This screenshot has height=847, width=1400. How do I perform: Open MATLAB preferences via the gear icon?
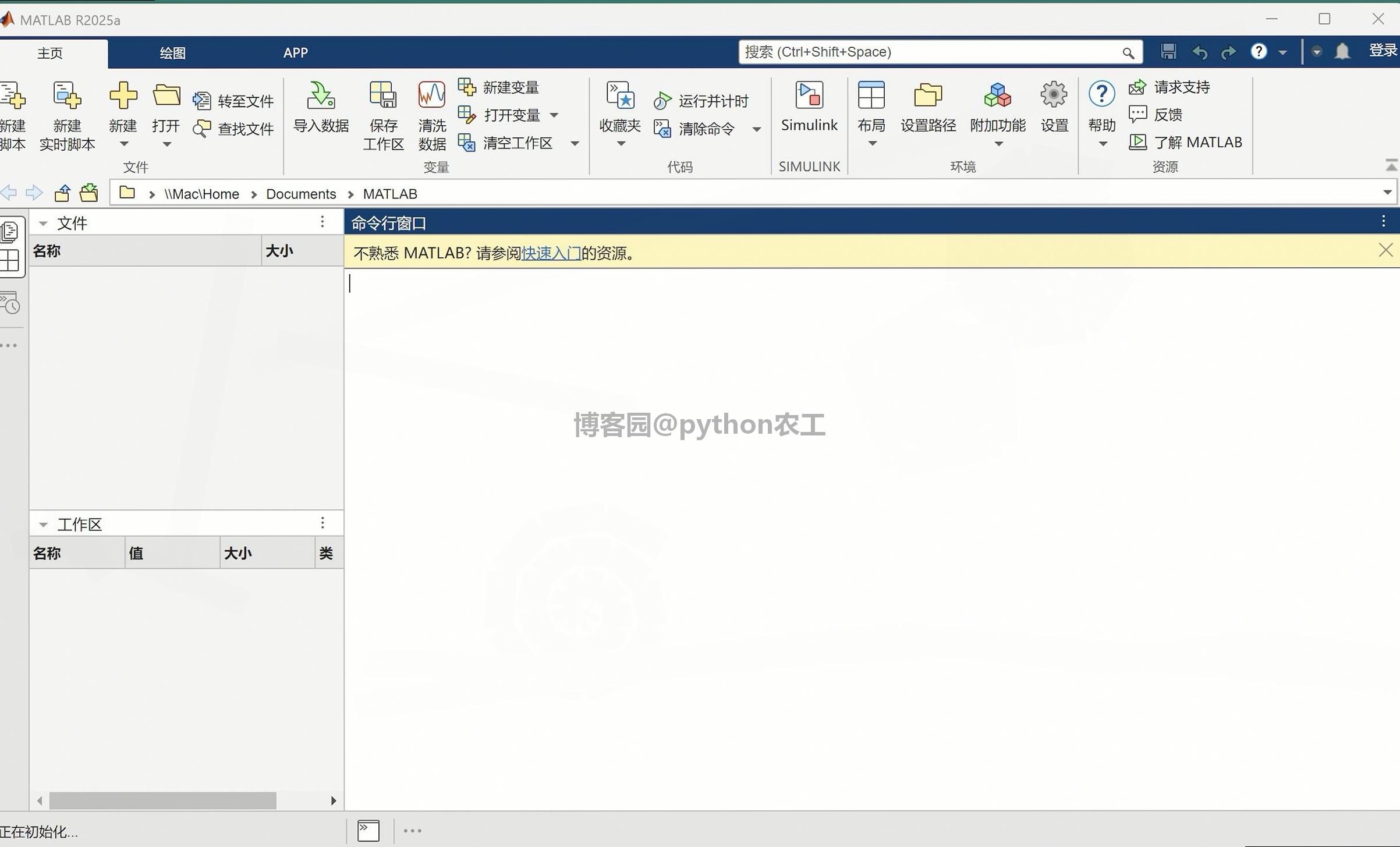[1054, 111]
